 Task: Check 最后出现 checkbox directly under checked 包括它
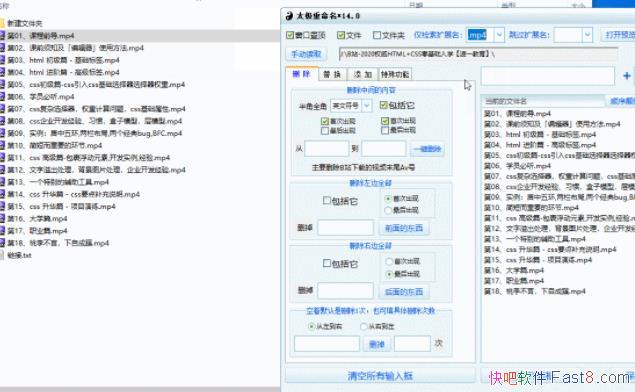(x=385, y=130)
